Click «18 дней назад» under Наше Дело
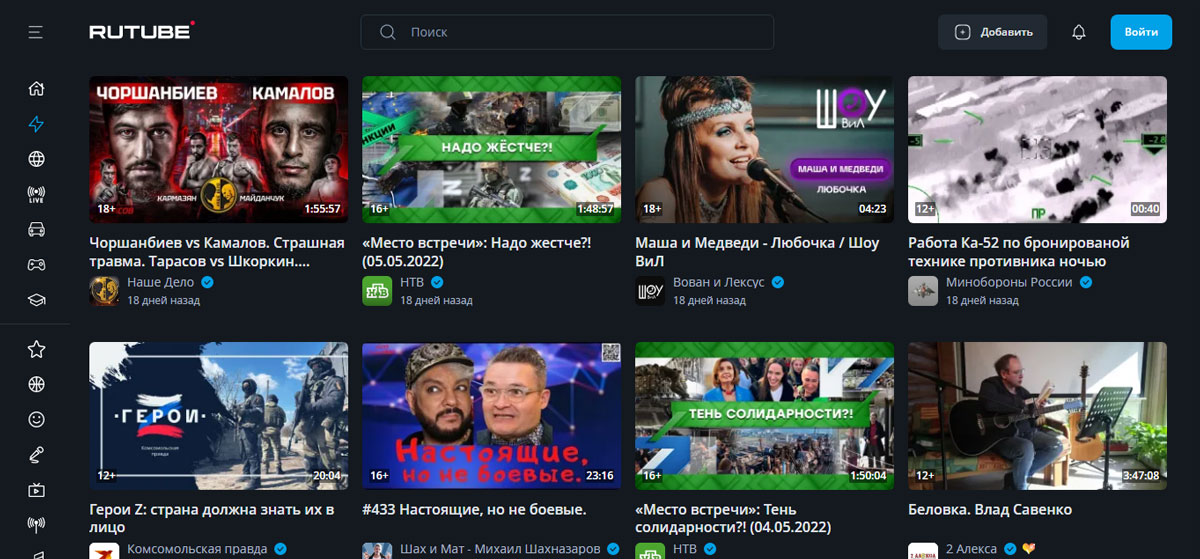Screen dimensions: 1200x559 (163, 300)
